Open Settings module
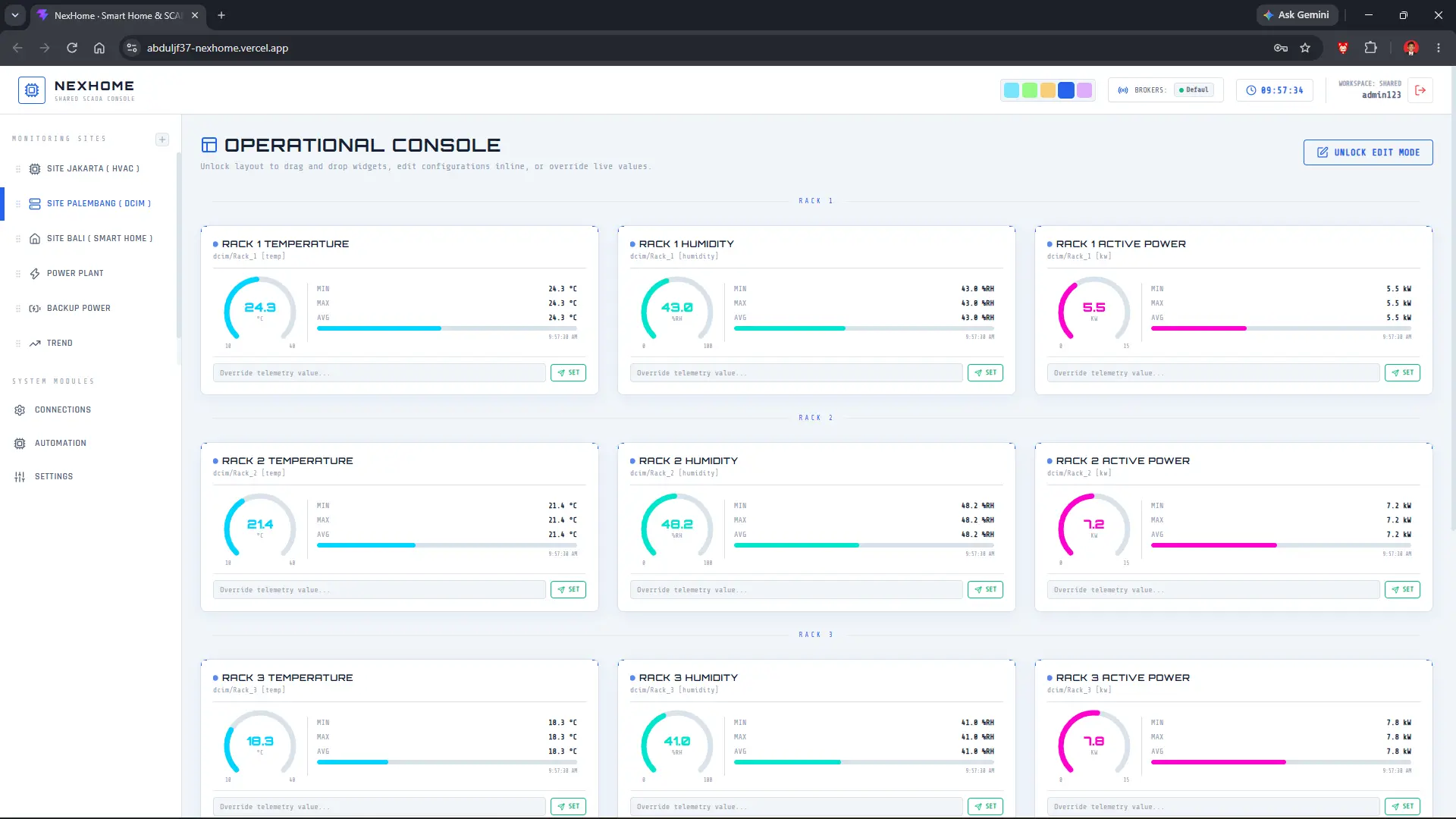 (x=54, y=477)
